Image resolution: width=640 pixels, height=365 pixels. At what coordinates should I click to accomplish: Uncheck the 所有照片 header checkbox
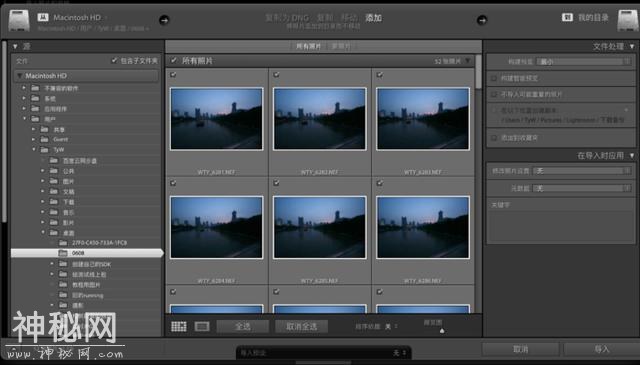click(x=174, y=60)
